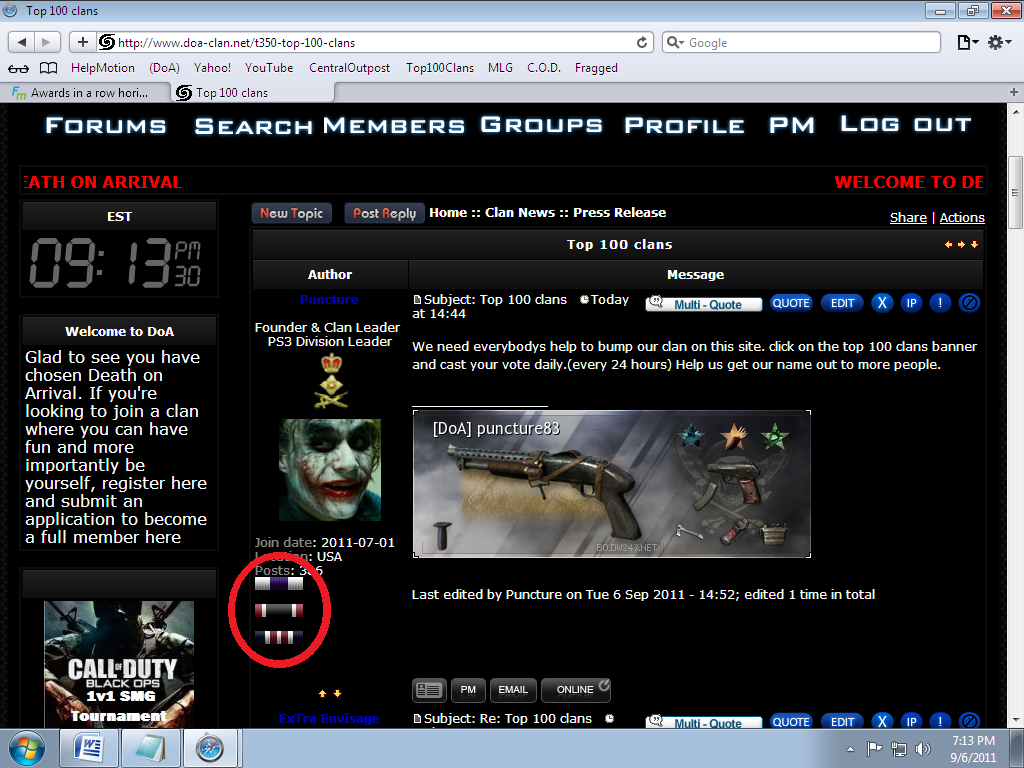Open the YouTube bookmark

[269, 68]
